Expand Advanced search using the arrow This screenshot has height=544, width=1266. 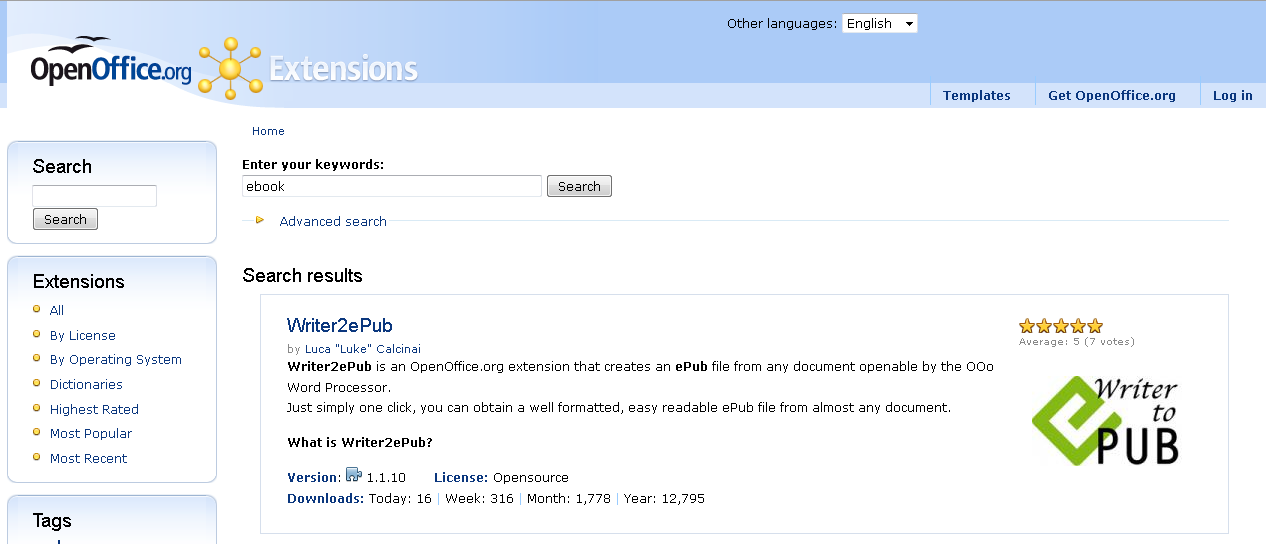pos(260,221)
